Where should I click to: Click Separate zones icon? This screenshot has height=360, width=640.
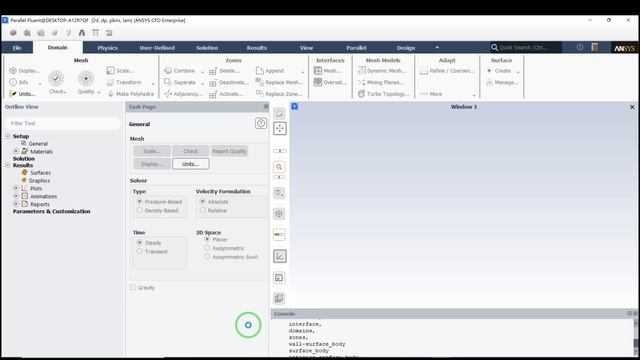tap(168, 82)
